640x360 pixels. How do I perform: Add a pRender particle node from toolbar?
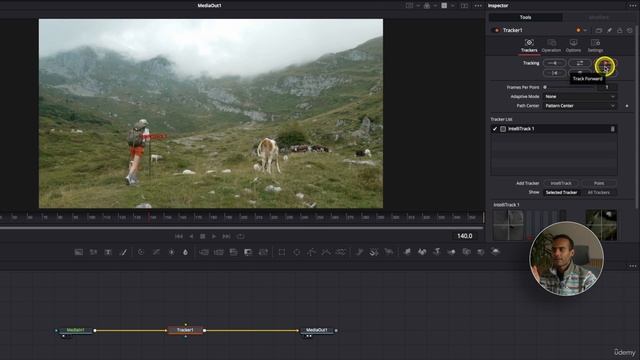click(x=389, y=252)
